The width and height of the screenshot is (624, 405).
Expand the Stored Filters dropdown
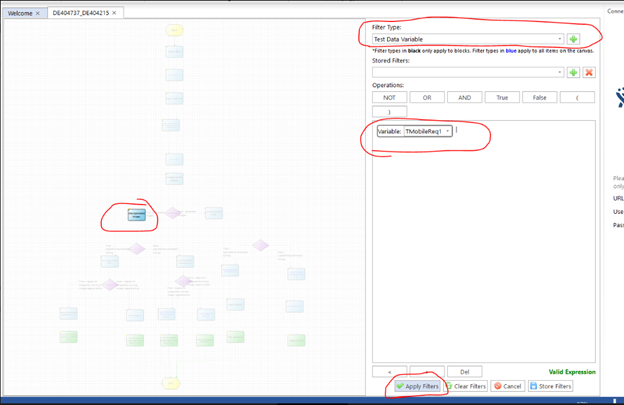468,72
